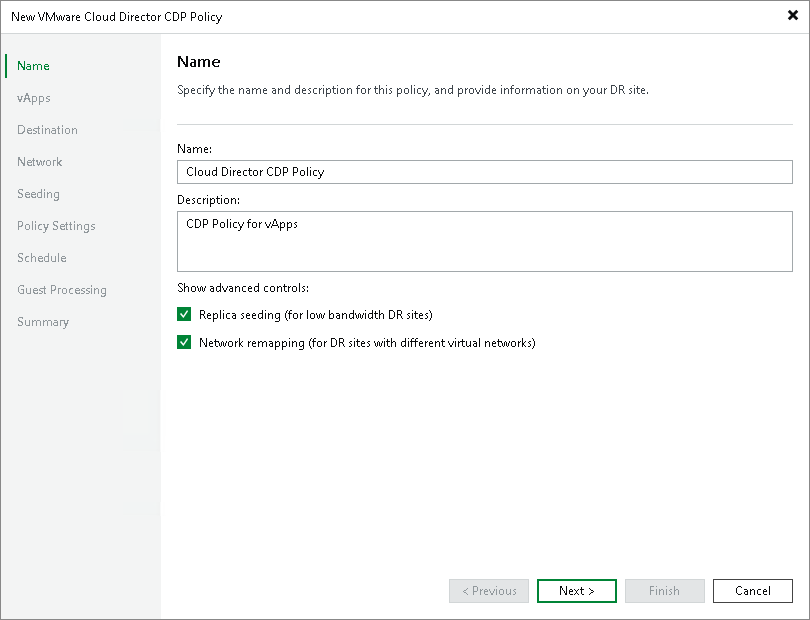Screen dimensions: 810x620
Task: Uncheck the Replica seeding checkbox
Action: tap(184, 314)
